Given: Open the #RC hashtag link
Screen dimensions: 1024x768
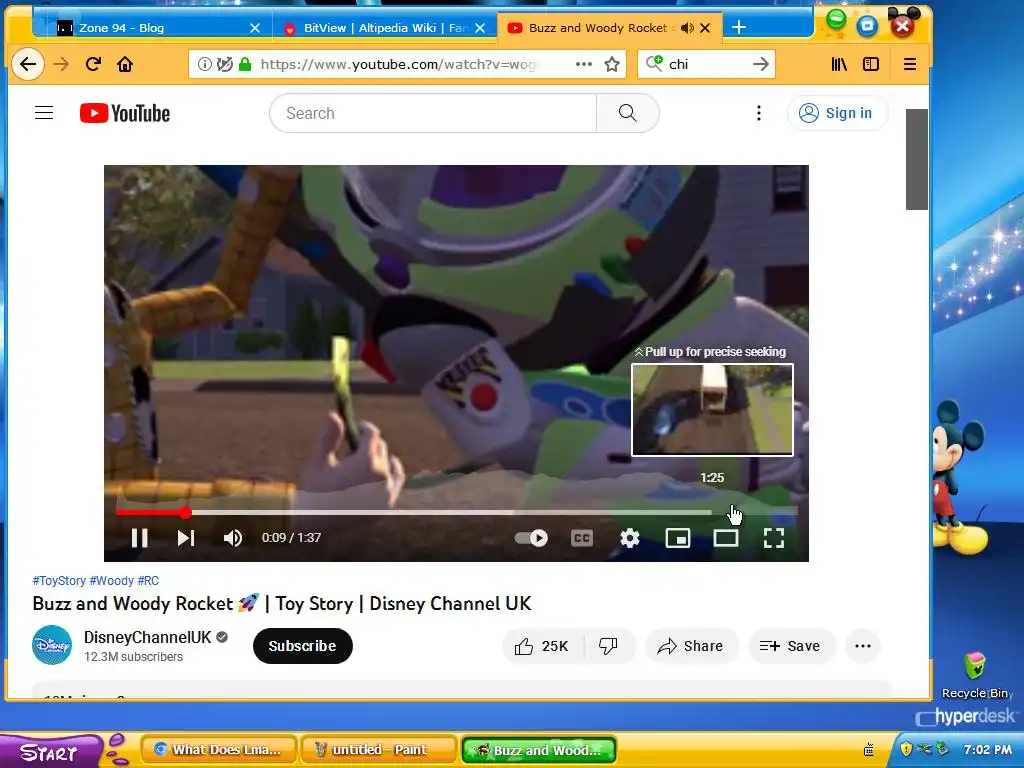Looking at the screenshot, I should pyautogui.click(x=148, y=581).
